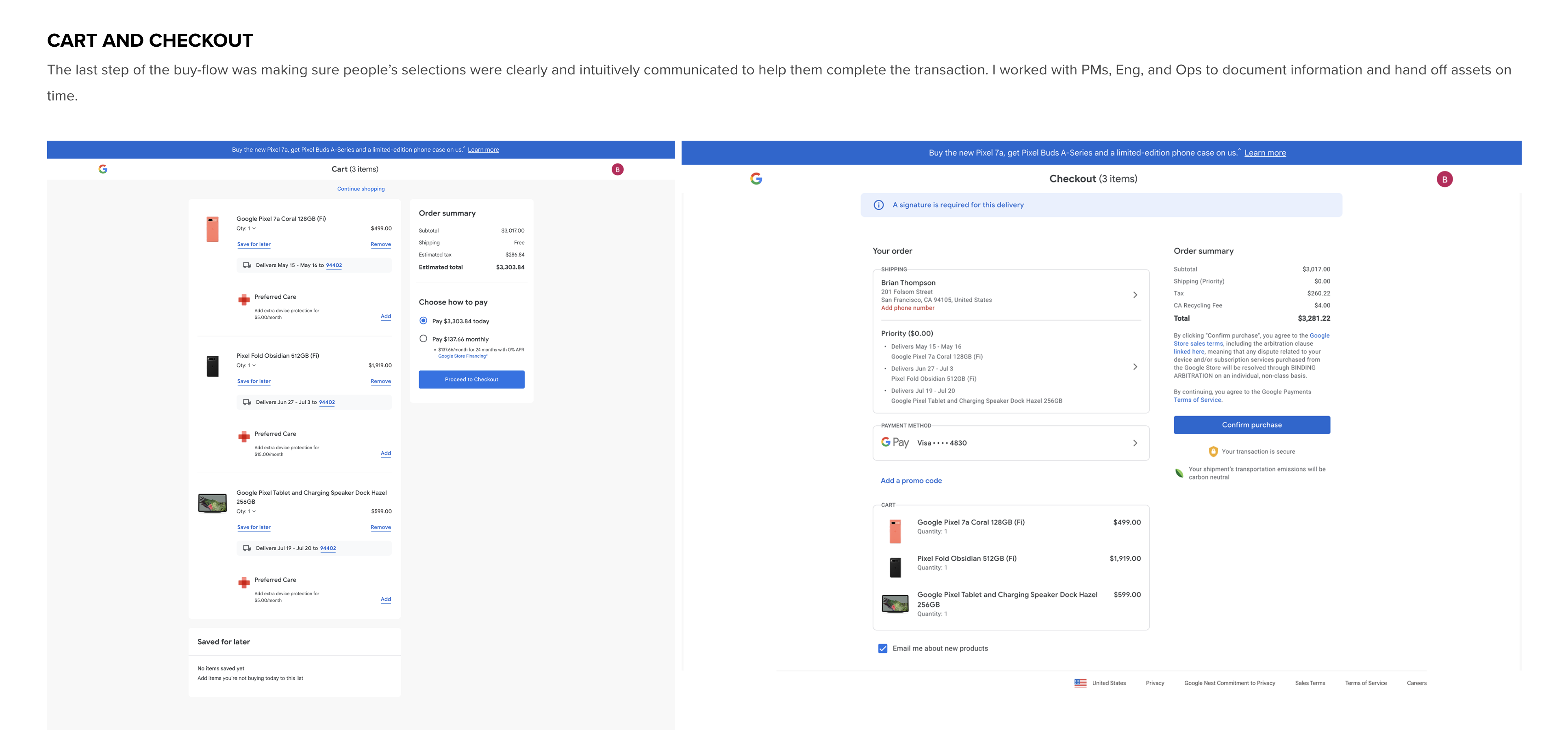Click Confirm purchase button

1251,425
